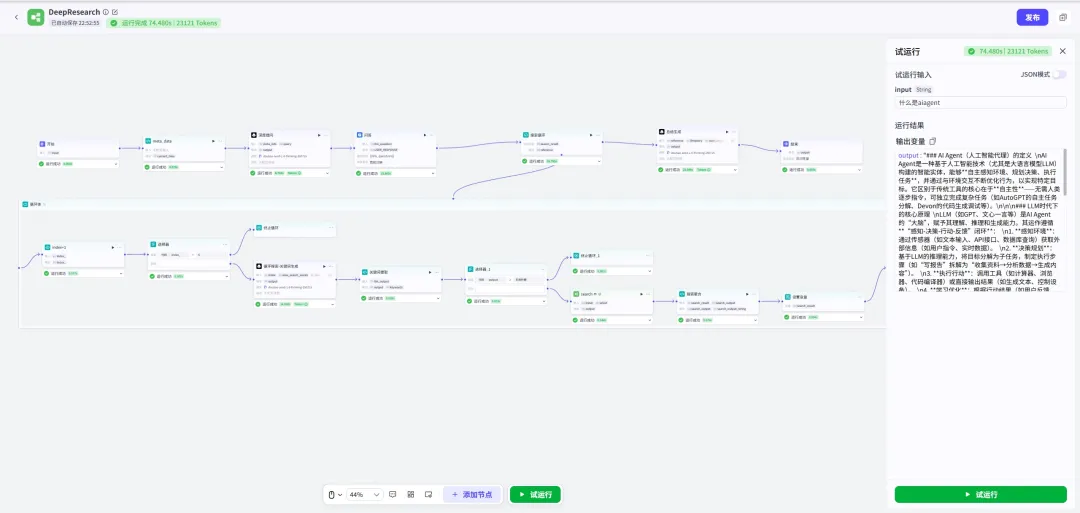Click the 开始 start node icon

coord(42,144)
